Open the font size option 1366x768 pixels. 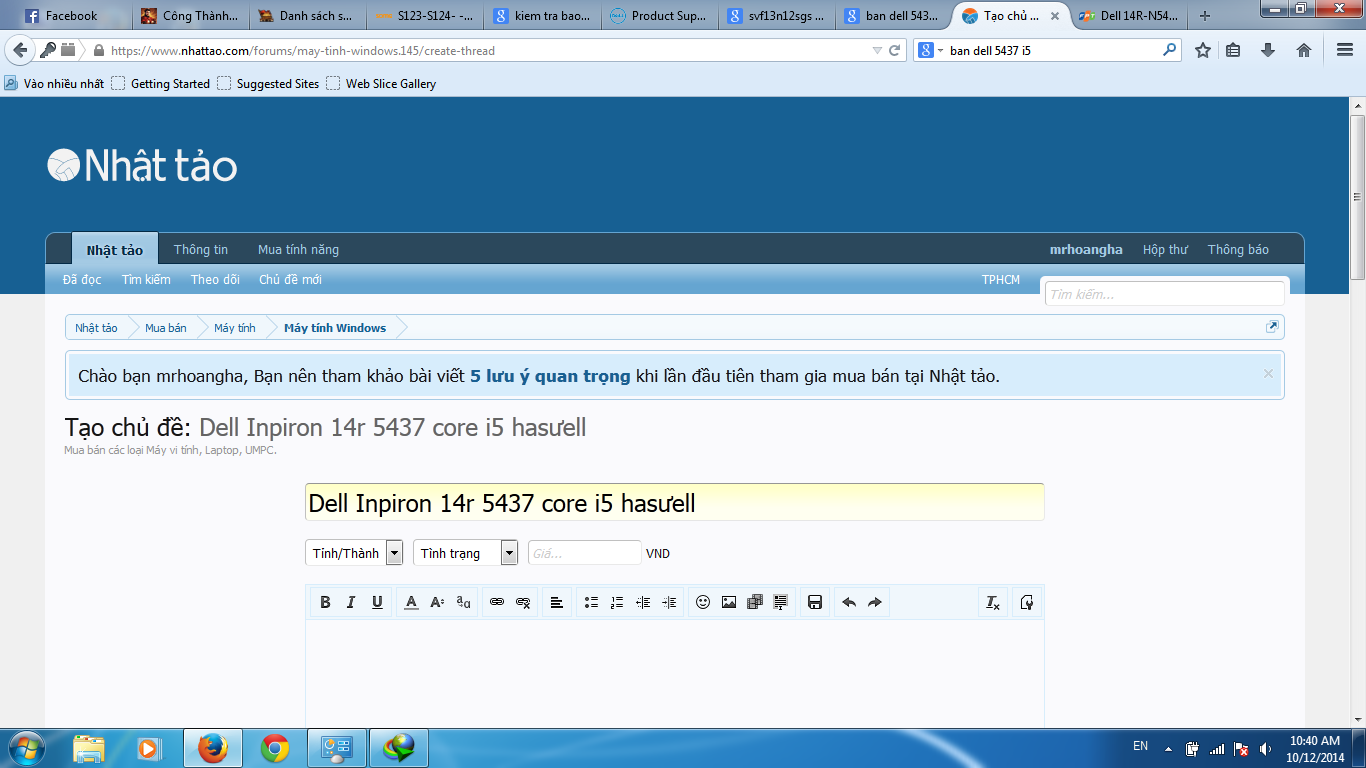pos(437,602)
